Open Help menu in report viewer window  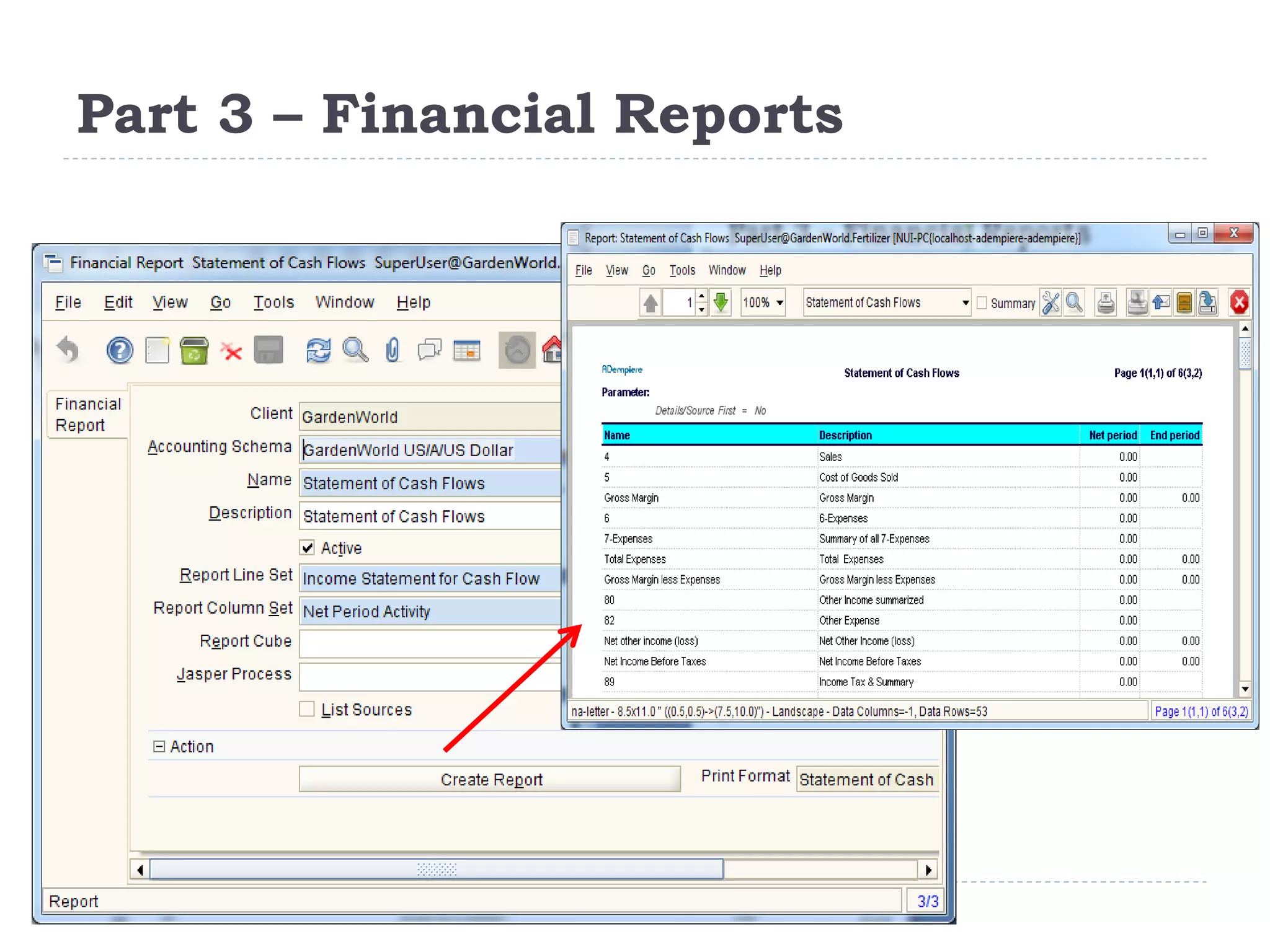(x=770, y=270)
